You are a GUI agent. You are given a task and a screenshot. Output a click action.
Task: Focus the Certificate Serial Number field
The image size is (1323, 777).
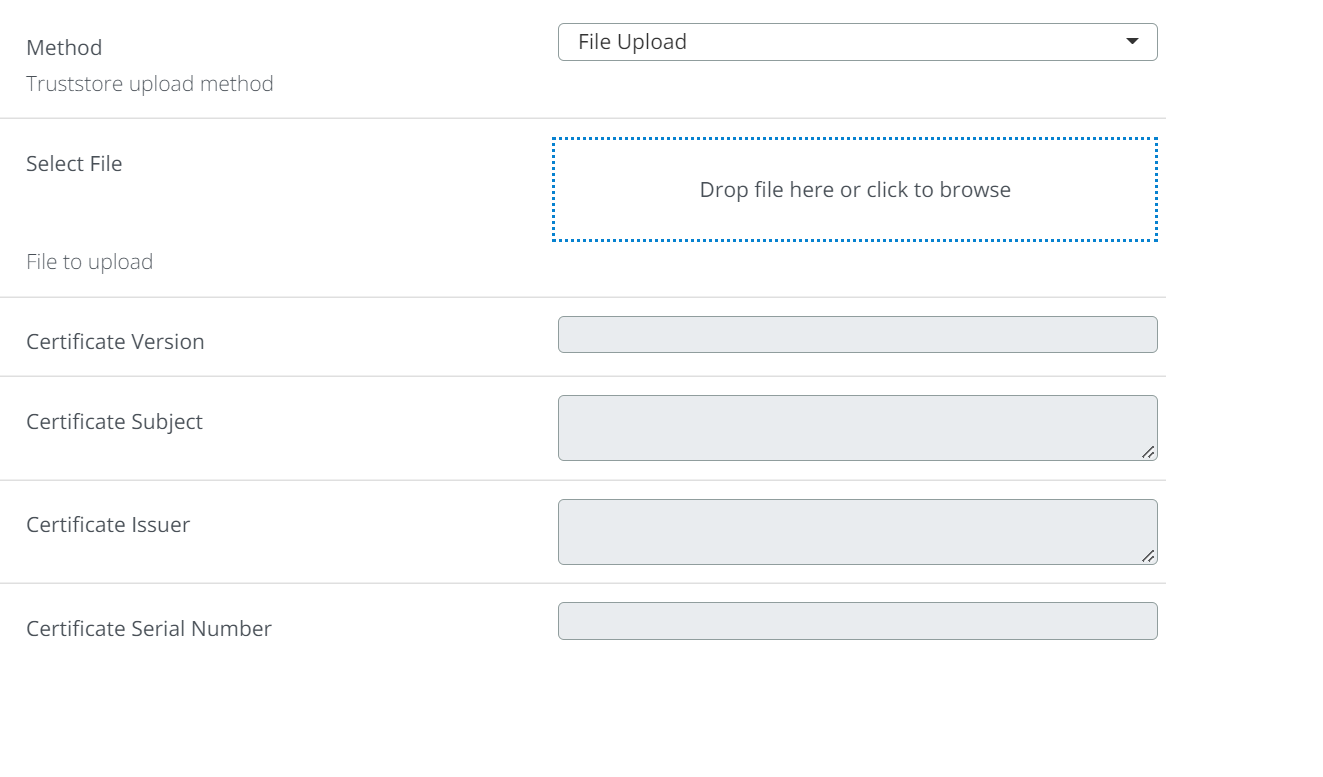pyautogui.click(x=856, y=621)
